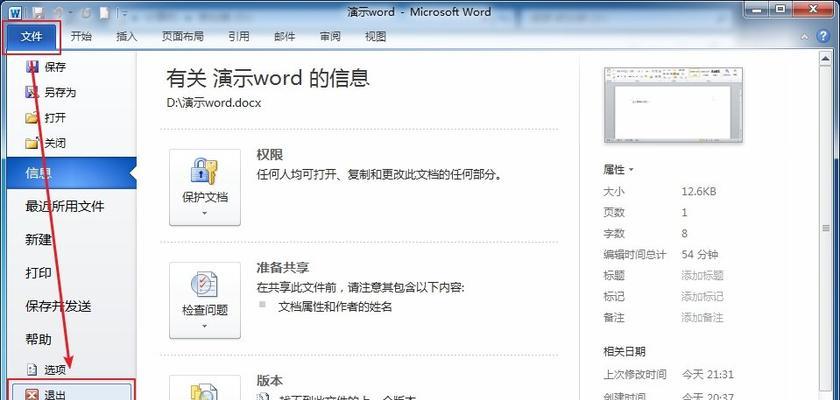The width and height of the screenshot is (840, 400).
Task: Switch to the 审阅 tab
Action: point(330,36)
